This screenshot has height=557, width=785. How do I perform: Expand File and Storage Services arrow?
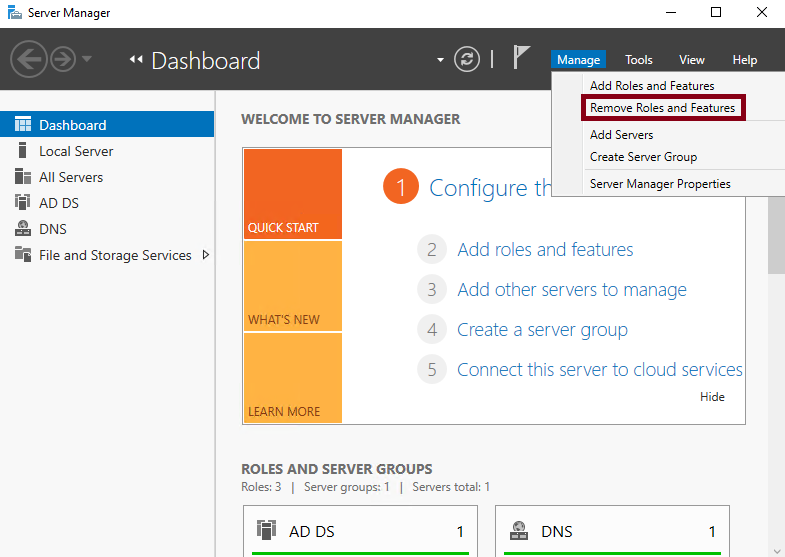click(205, 255)
